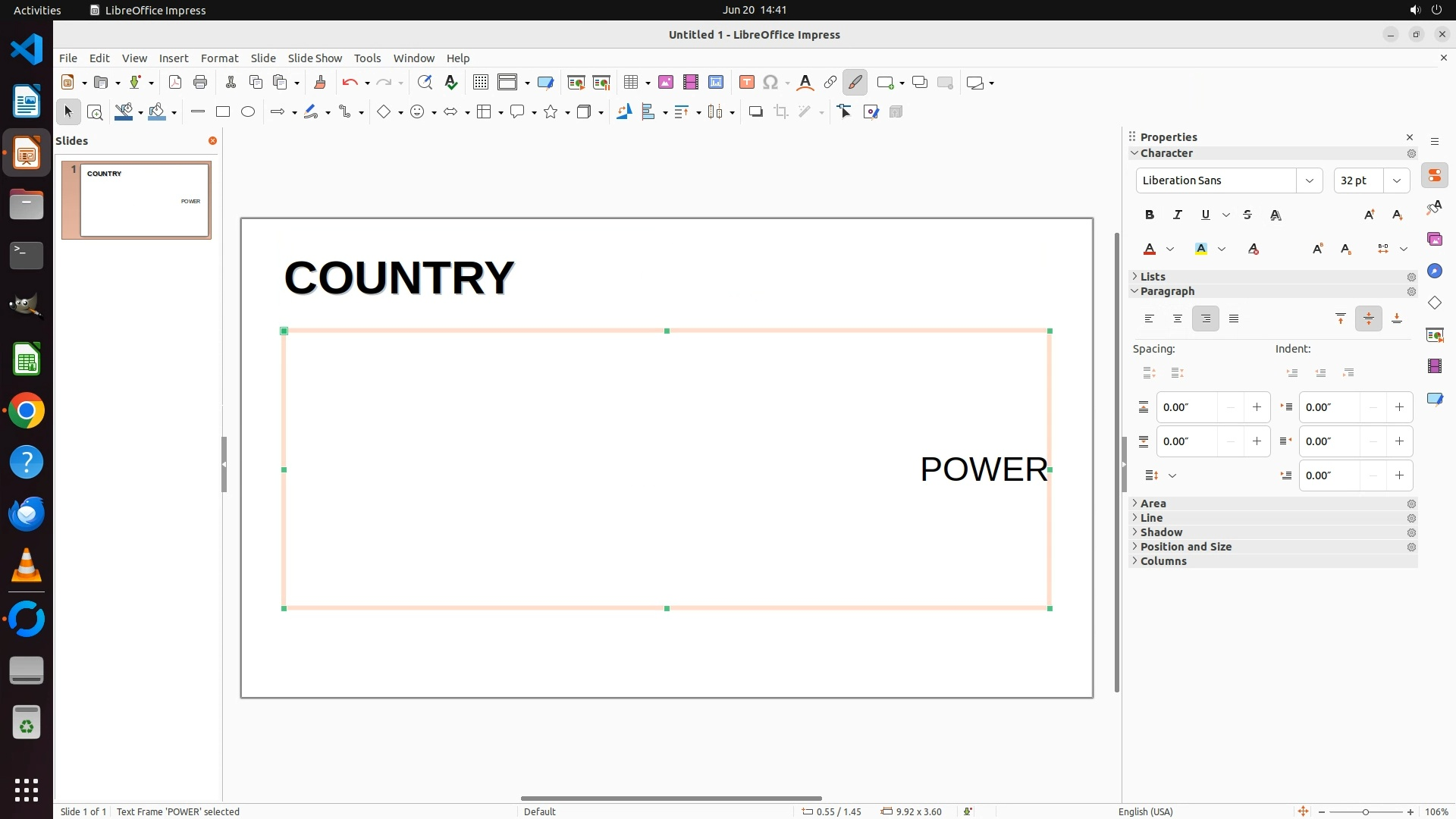This screenshot has height=819, width=1456.
Task: Collapse the Paragraph section
Action: pos(1166,291)
